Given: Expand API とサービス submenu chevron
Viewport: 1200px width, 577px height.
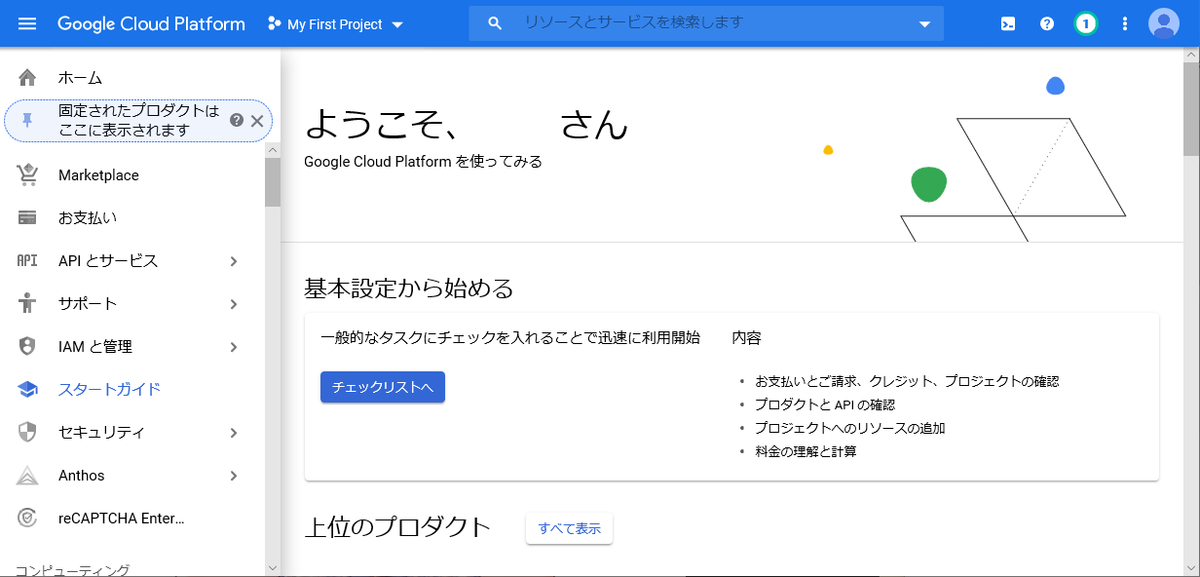Looking at the screenshot, I should (x=233, y=261).
